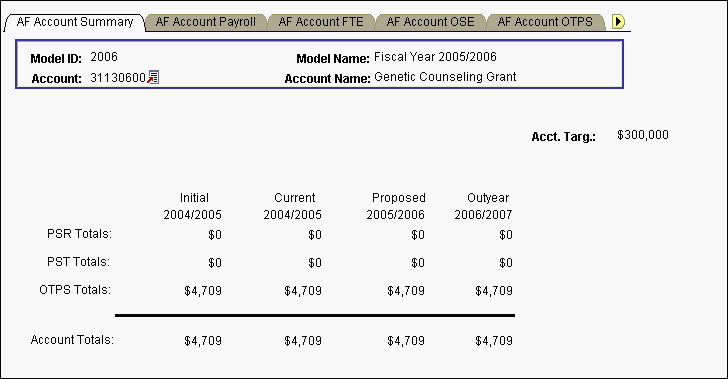Open account detail icon beside 31130600
The height and width of the screenshot is (379, 728).
click(x=153, y=77)
